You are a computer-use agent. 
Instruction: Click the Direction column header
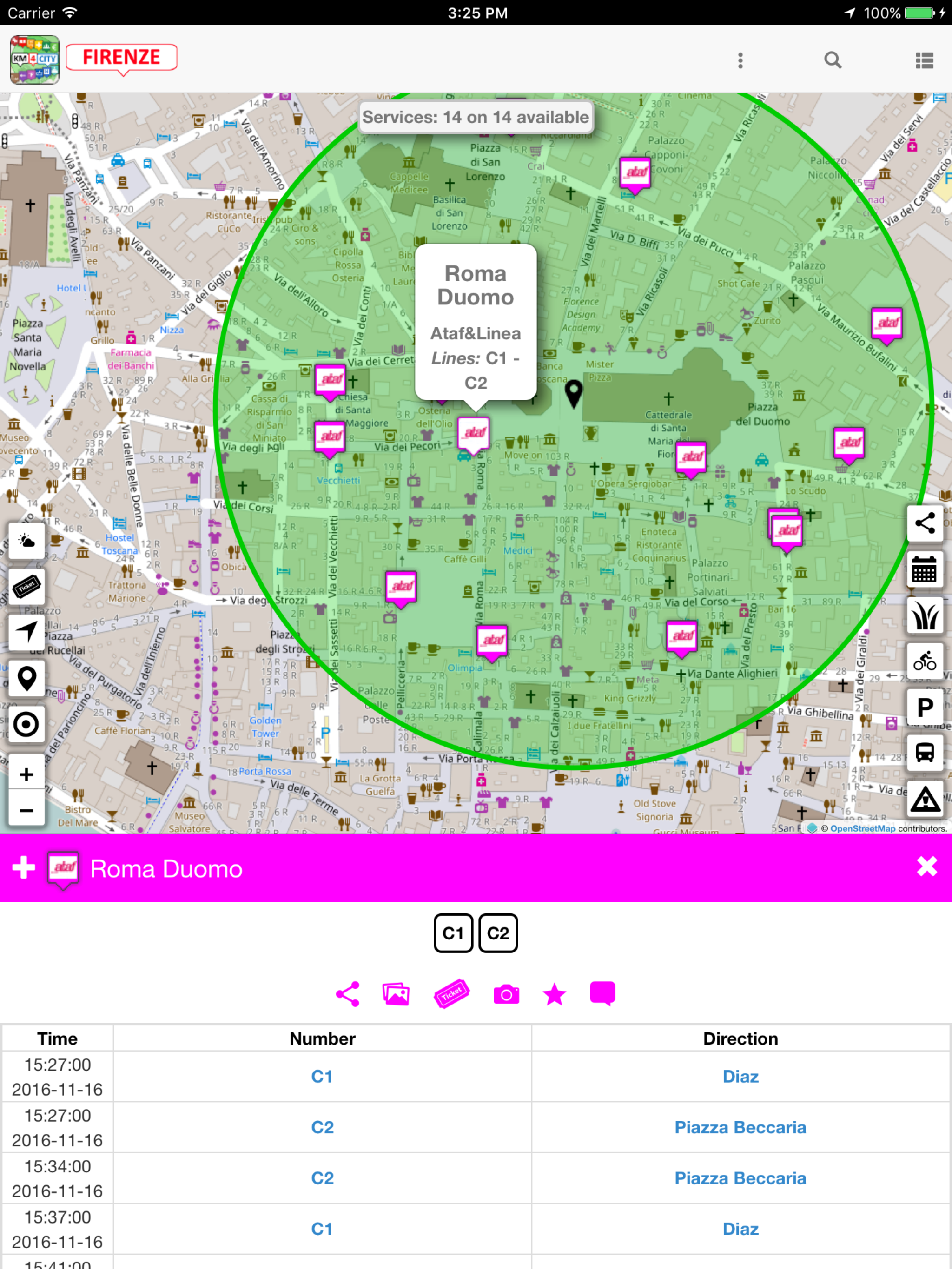coord(740,1038)
